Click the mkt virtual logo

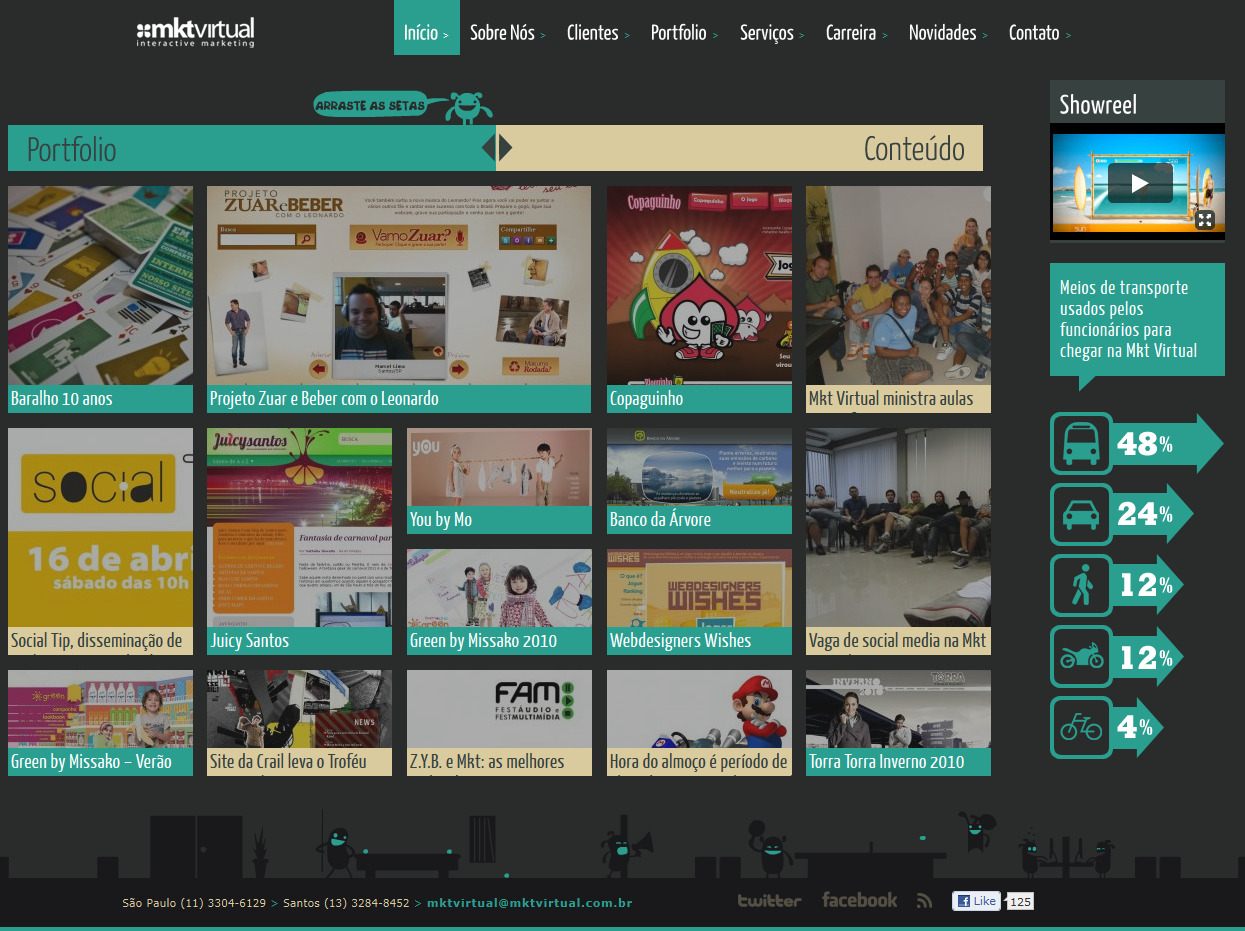(x=196, y=32)
